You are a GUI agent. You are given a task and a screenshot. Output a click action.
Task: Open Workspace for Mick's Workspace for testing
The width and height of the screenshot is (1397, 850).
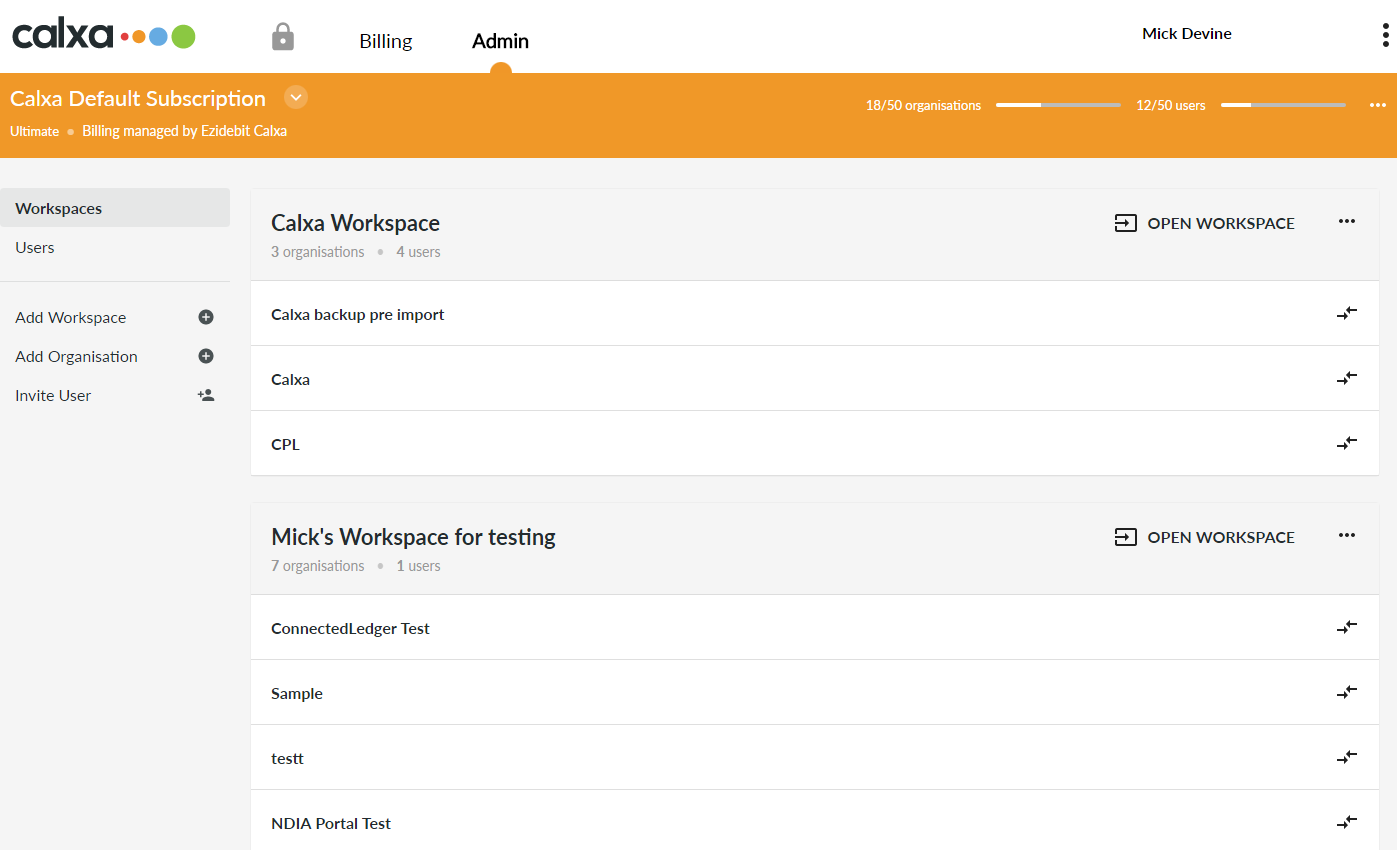coord(1205,537)
